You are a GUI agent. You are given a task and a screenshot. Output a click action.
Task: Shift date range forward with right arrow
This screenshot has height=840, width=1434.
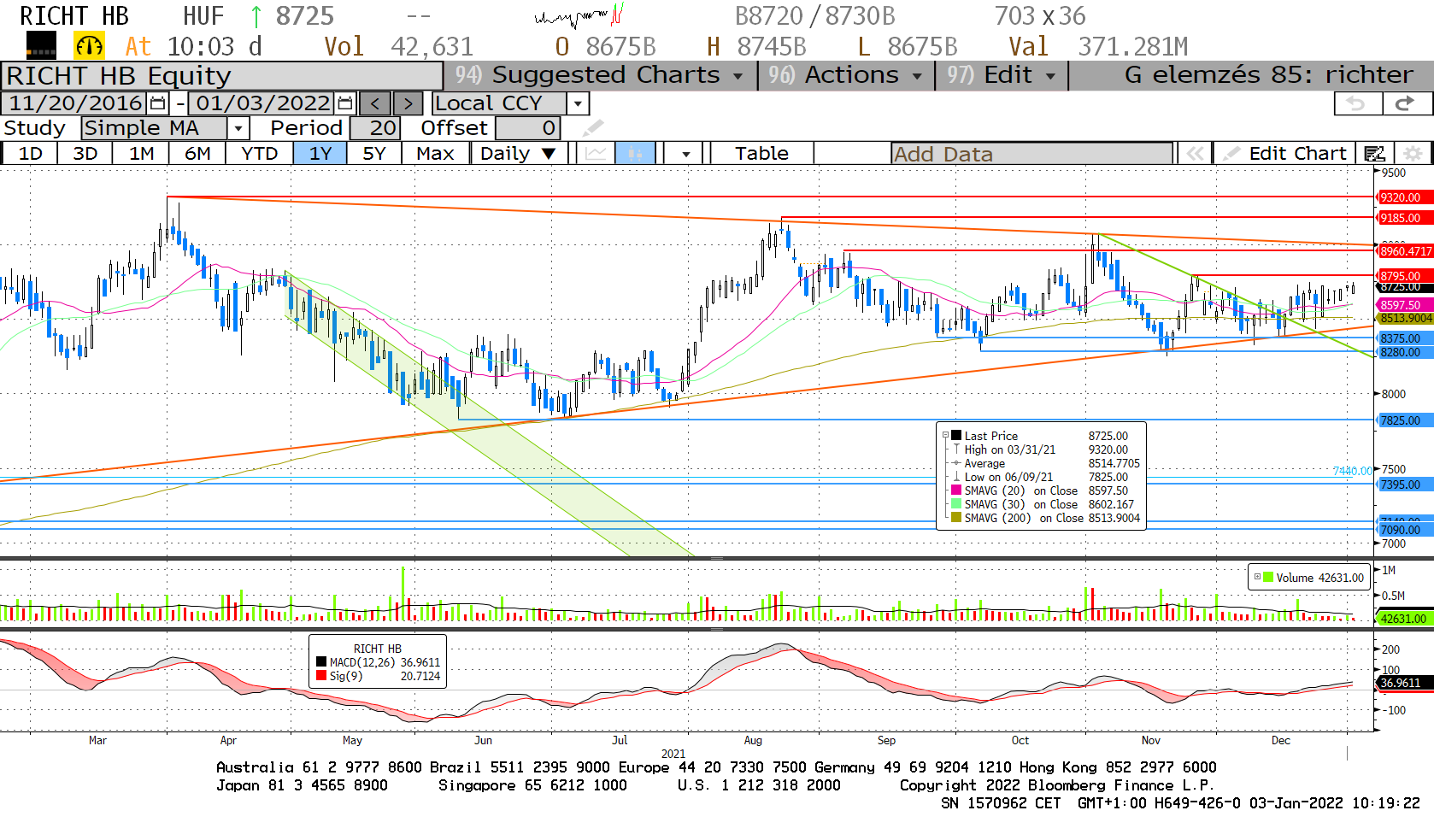[408, 103]
